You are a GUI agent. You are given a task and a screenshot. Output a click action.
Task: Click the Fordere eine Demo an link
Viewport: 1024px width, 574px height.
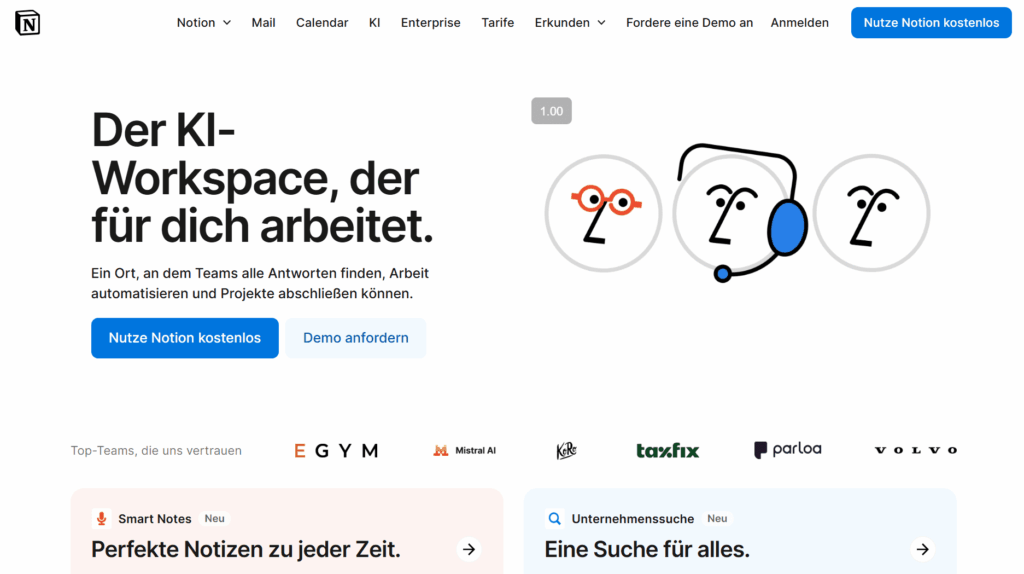689,23
